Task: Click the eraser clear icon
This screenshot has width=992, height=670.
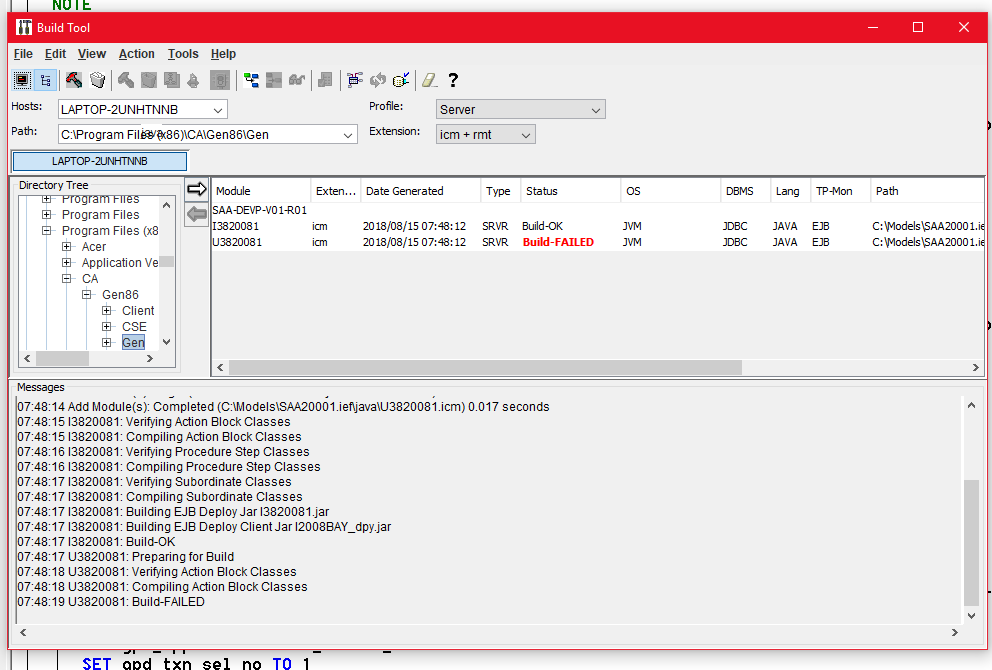Action: click(430, 80)
